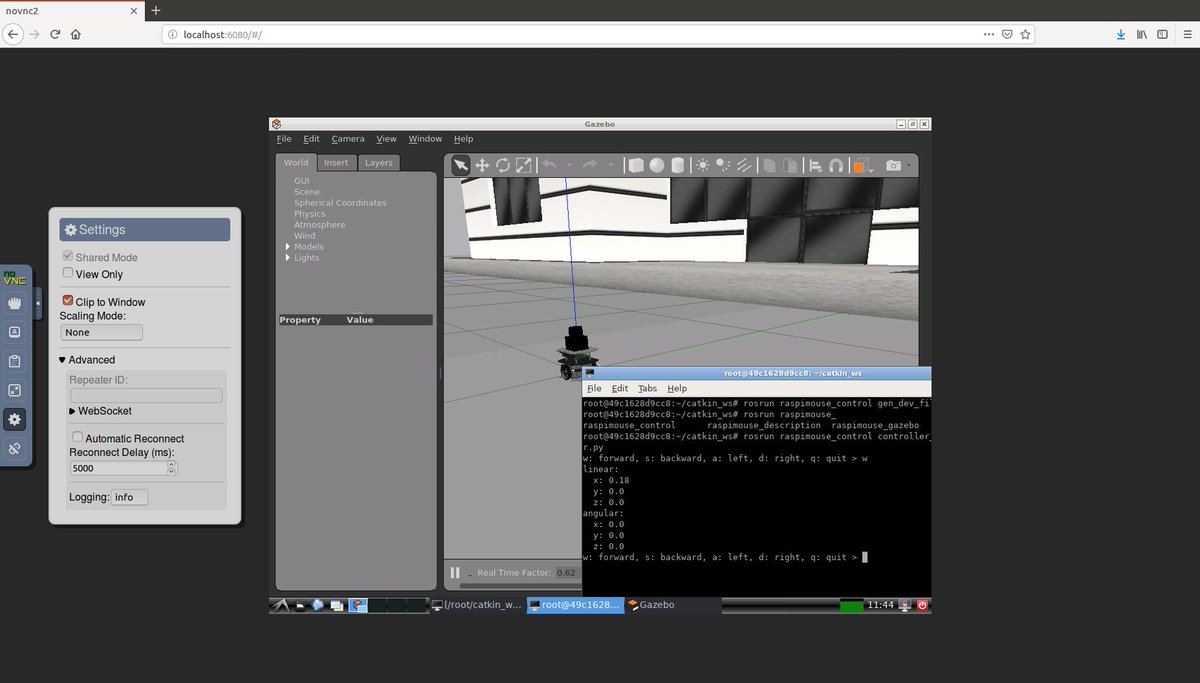
Task: Open the screenshot dropdown arrow
Action: (908, 166)
